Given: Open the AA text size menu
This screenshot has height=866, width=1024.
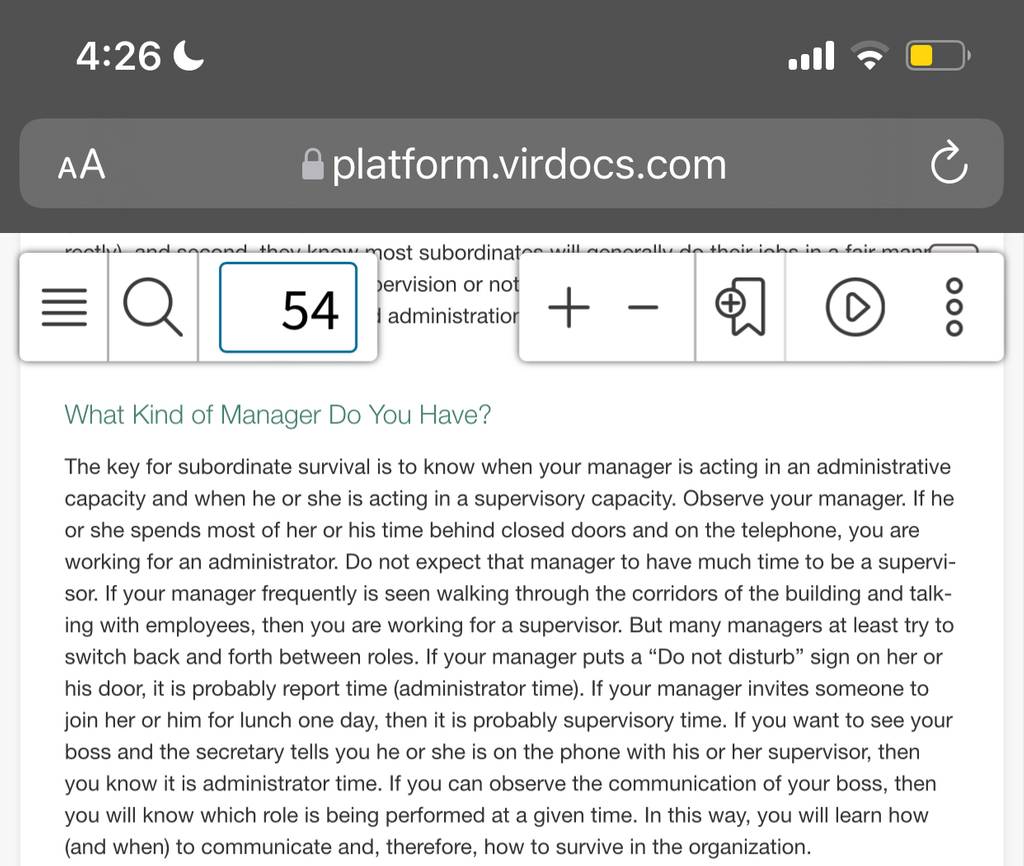Looking at the screenshot, I should [x=81, y=164].
